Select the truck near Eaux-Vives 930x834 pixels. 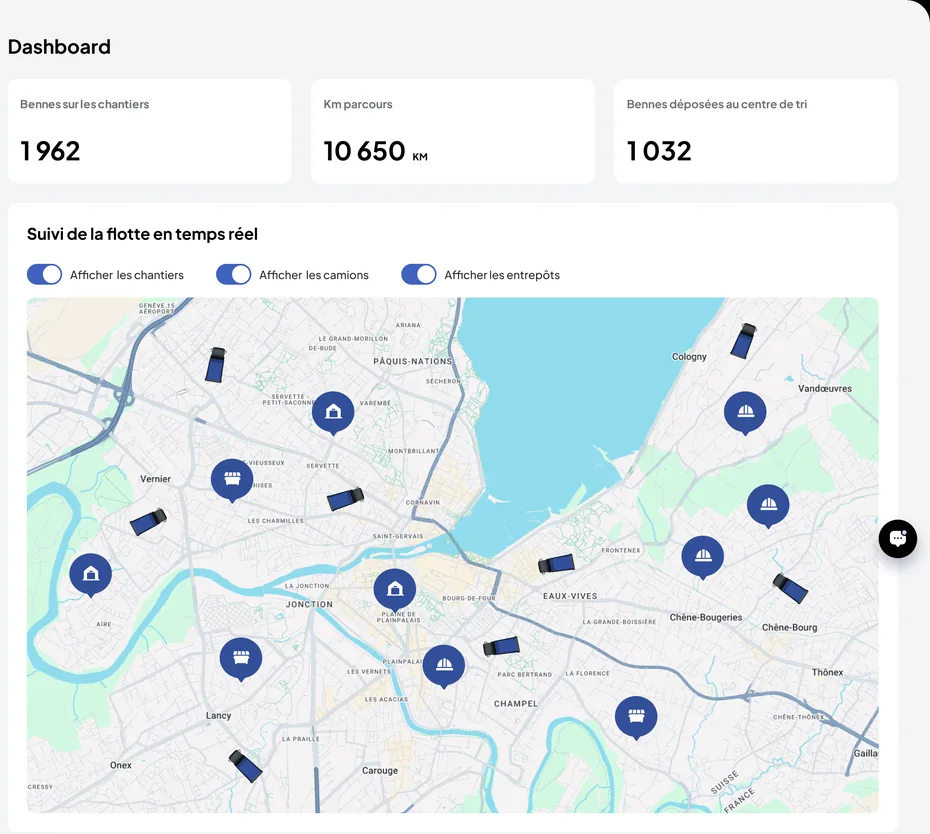point(556,564)
